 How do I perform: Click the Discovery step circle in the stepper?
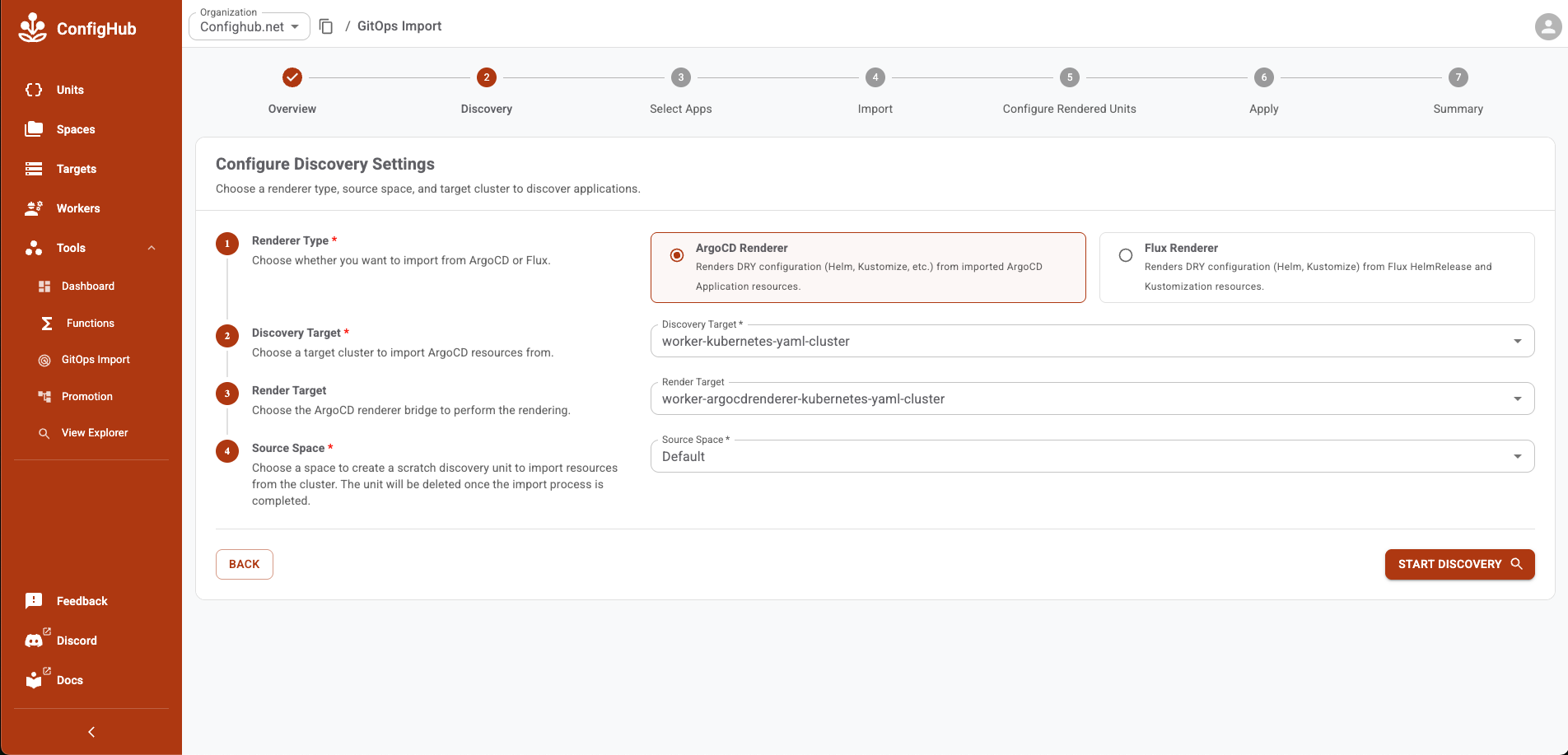(487, 77)
